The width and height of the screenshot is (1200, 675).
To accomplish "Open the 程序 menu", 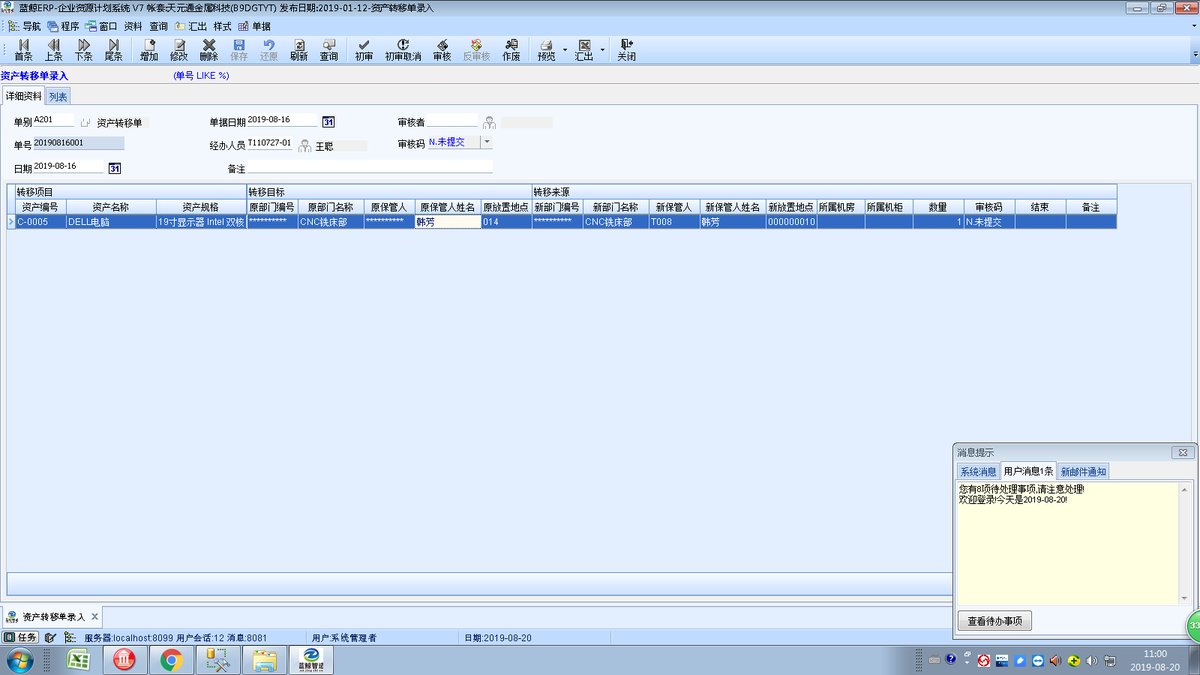I will coord(63,26).
